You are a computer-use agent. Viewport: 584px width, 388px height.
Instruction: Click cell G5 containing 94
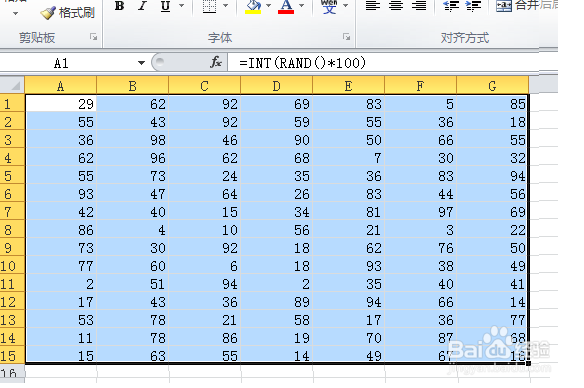click(492, 176)
